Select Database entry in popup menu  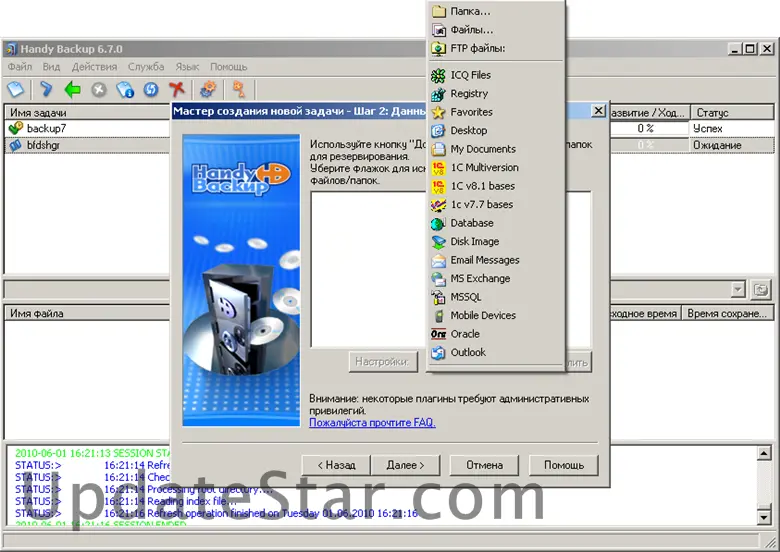point(496,223)
